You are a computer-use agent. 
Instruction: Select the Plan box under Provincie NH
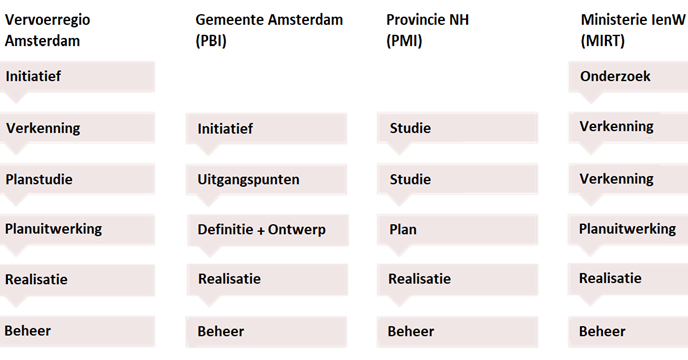tap(458, 230)
